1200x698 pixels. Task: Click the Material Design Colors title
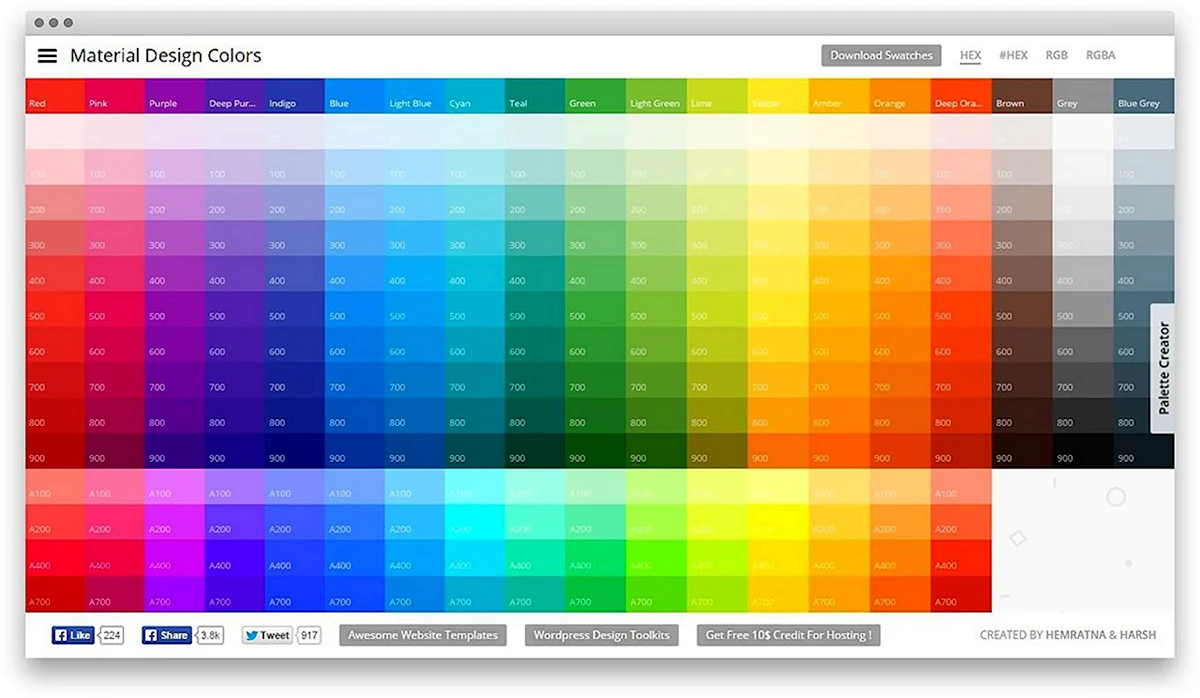click(x=166, y=56)
